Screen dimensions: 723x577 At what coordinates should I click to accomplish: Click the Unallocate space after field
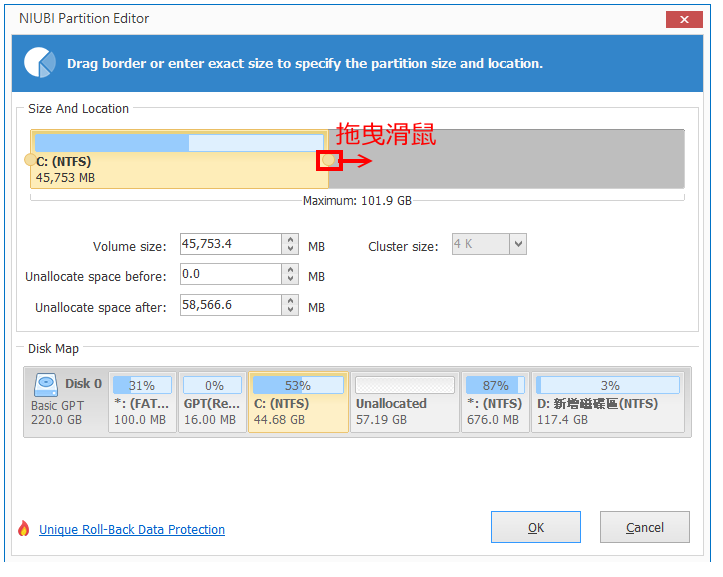click(x=231, y=305)
